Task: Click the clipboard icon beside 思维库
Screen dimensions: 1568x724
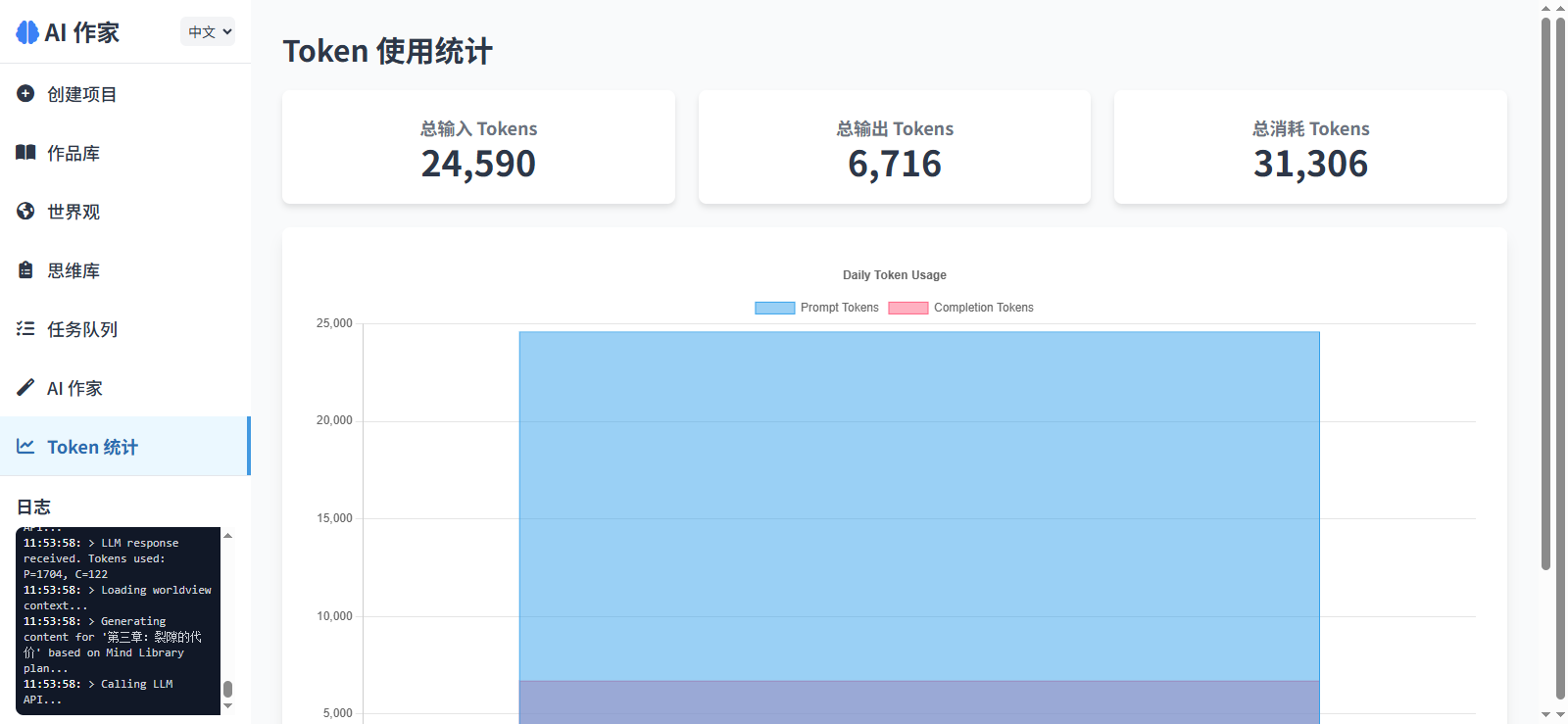Action: [25, 269]
